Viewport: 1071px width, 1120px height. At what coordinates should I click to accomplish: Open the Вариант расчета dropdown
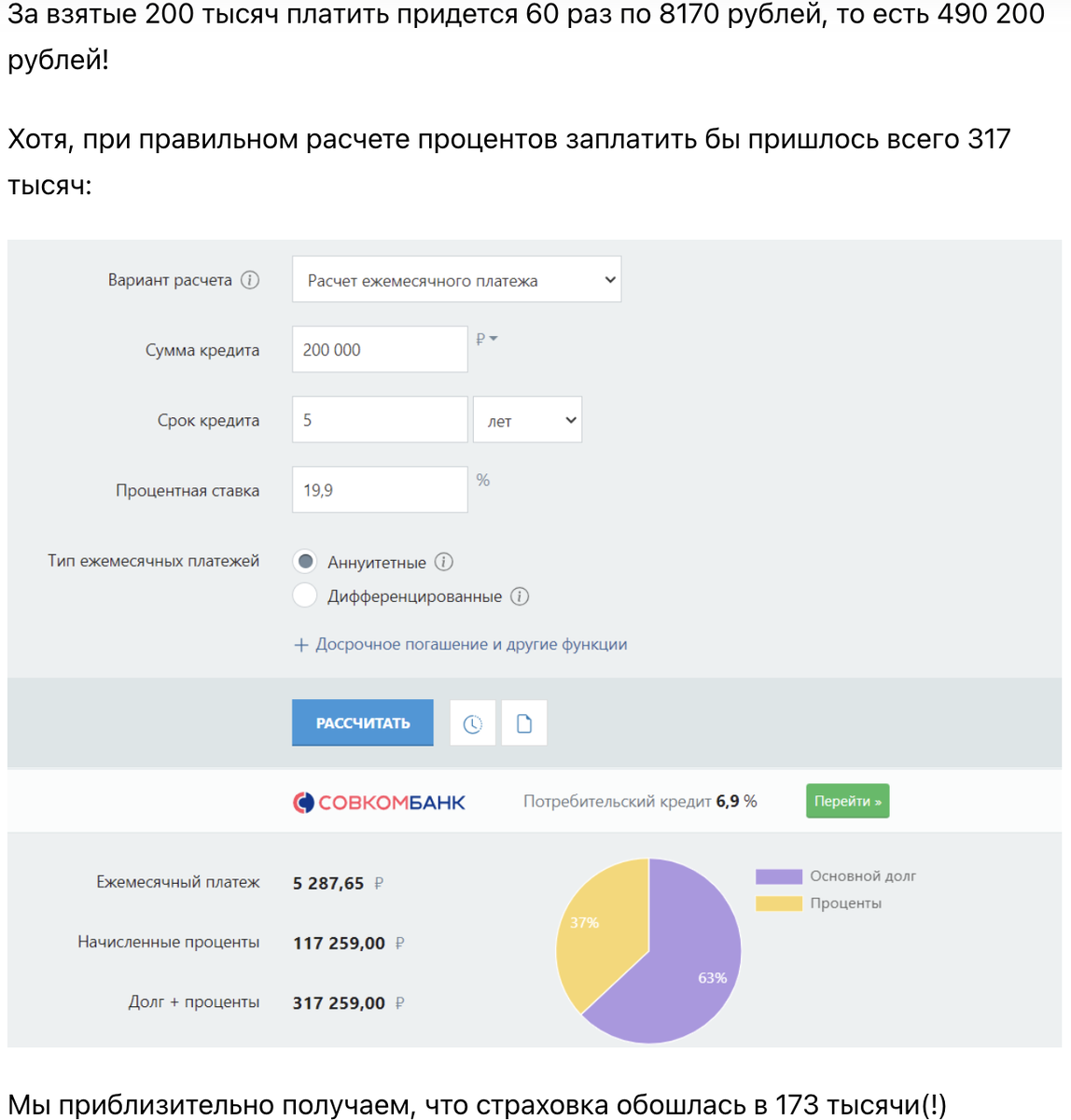click(x=456, y=279)
